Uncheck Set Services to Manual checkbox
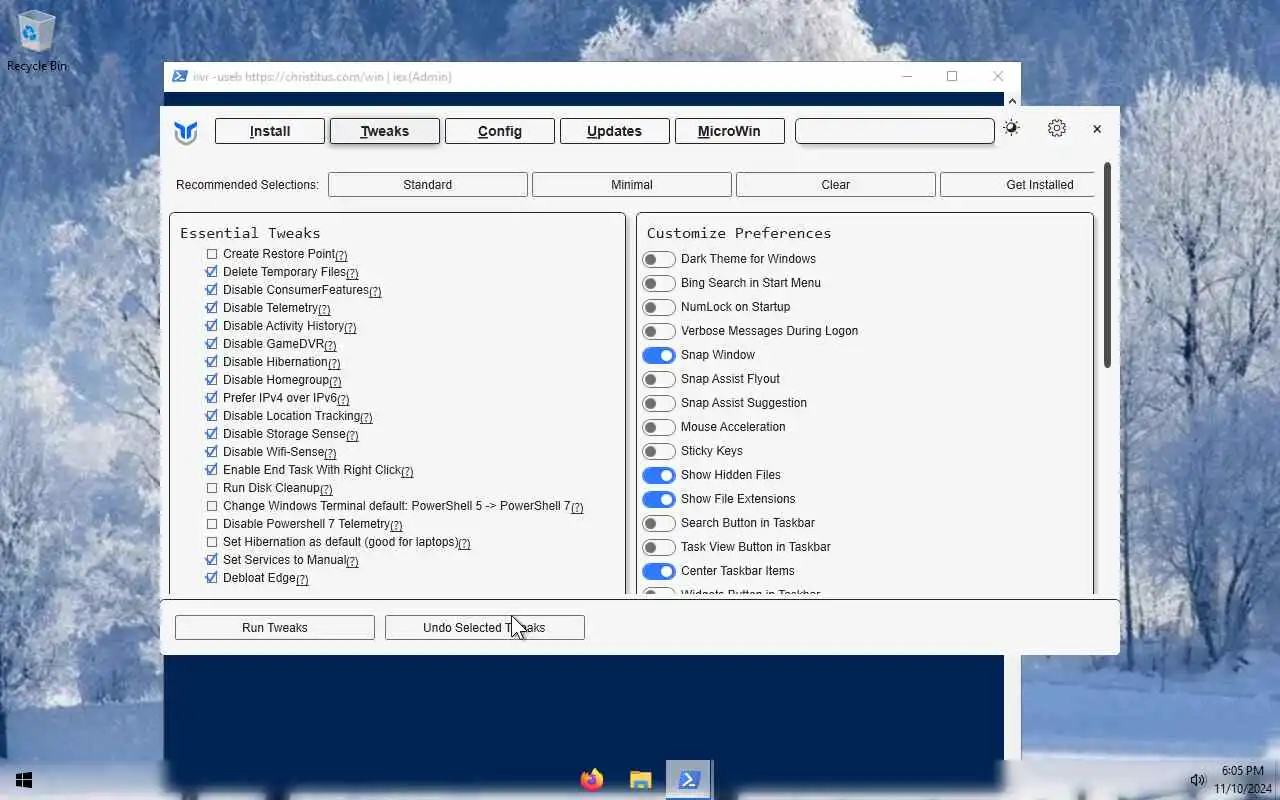The height and width of the screenshot is (800, 1280). 212,560
